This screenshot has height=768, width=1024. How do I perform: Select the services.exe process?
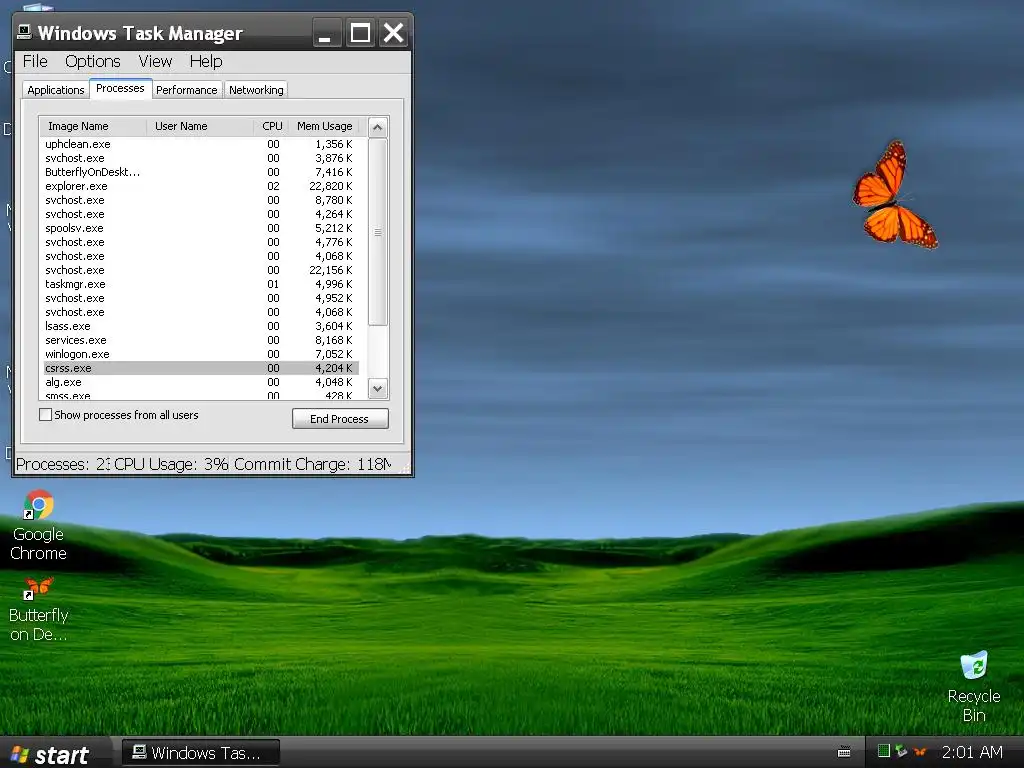(201, 340)
